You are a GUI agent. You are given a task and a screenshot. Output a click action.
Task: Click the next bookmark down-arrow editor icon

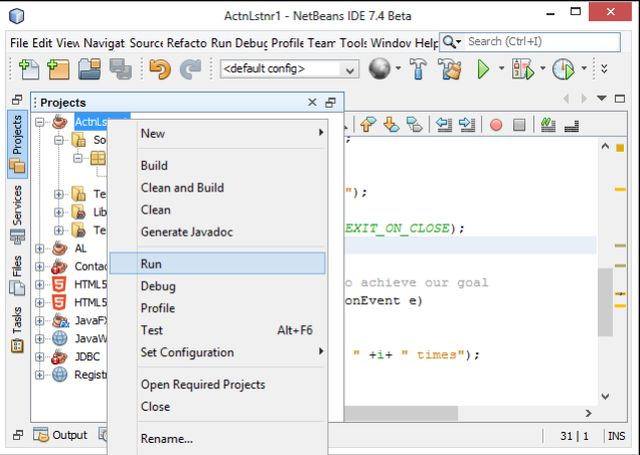[x=391, y=124]
